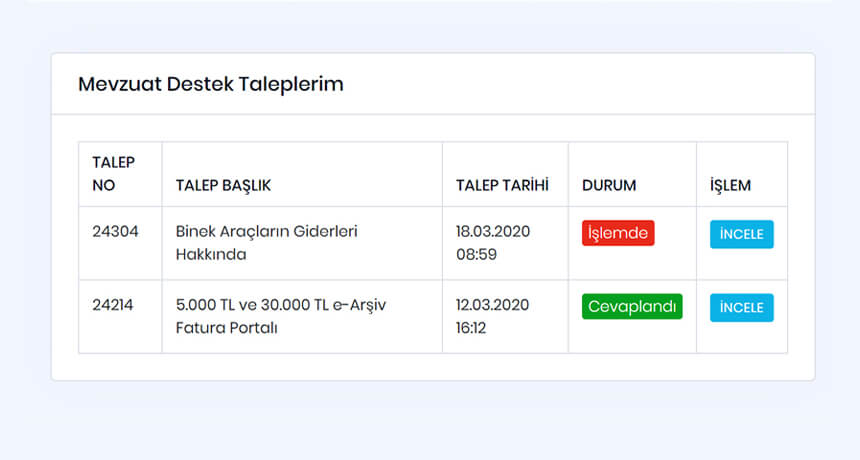The width and height of the screenshot is (860, 460).
Task: Click the red İşlemde status badge
Action: (618, 233)
